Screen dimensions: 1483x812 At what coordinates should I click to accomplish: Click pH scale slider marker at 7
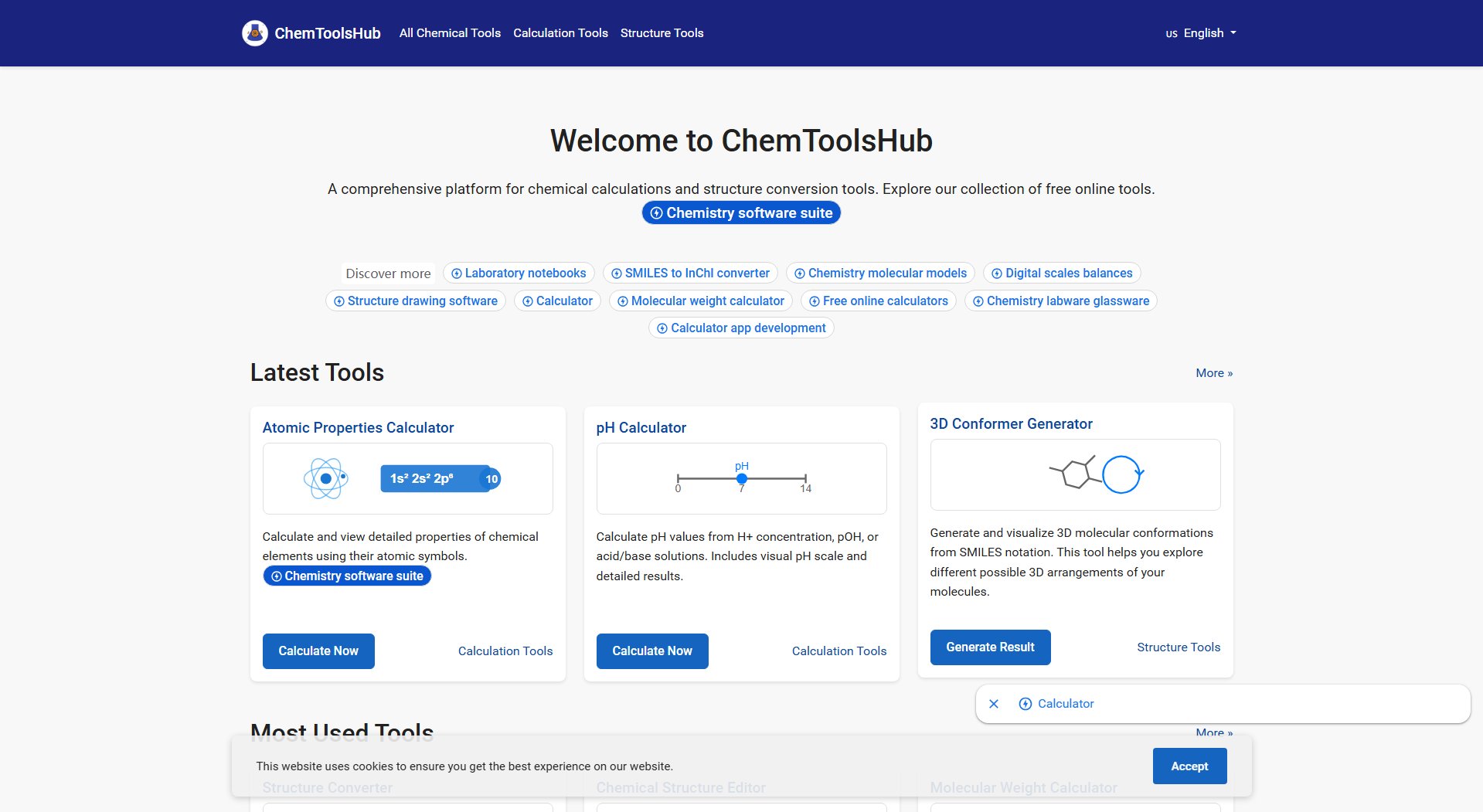(x=742, y=479)
